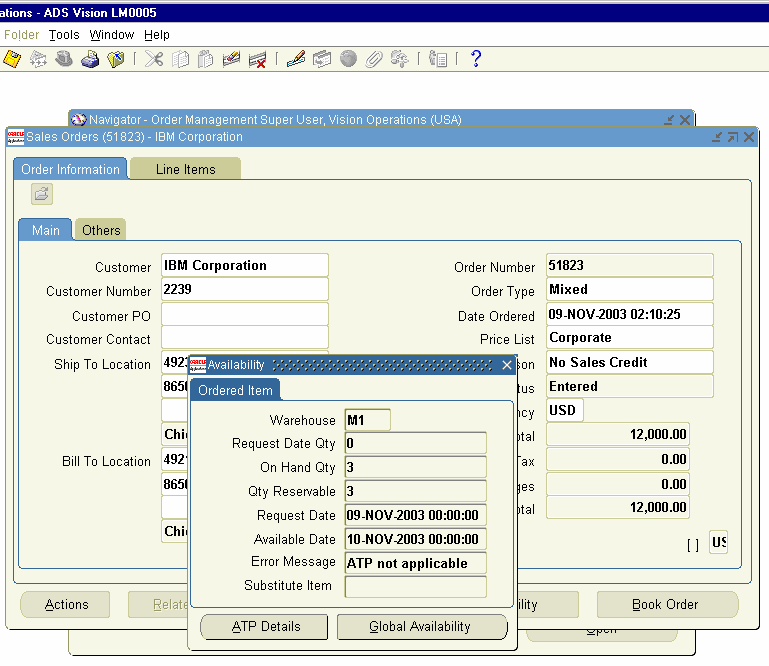Click the Translations globe icon
This screenshot has width=769, height=666.
(x=348, y=59)
